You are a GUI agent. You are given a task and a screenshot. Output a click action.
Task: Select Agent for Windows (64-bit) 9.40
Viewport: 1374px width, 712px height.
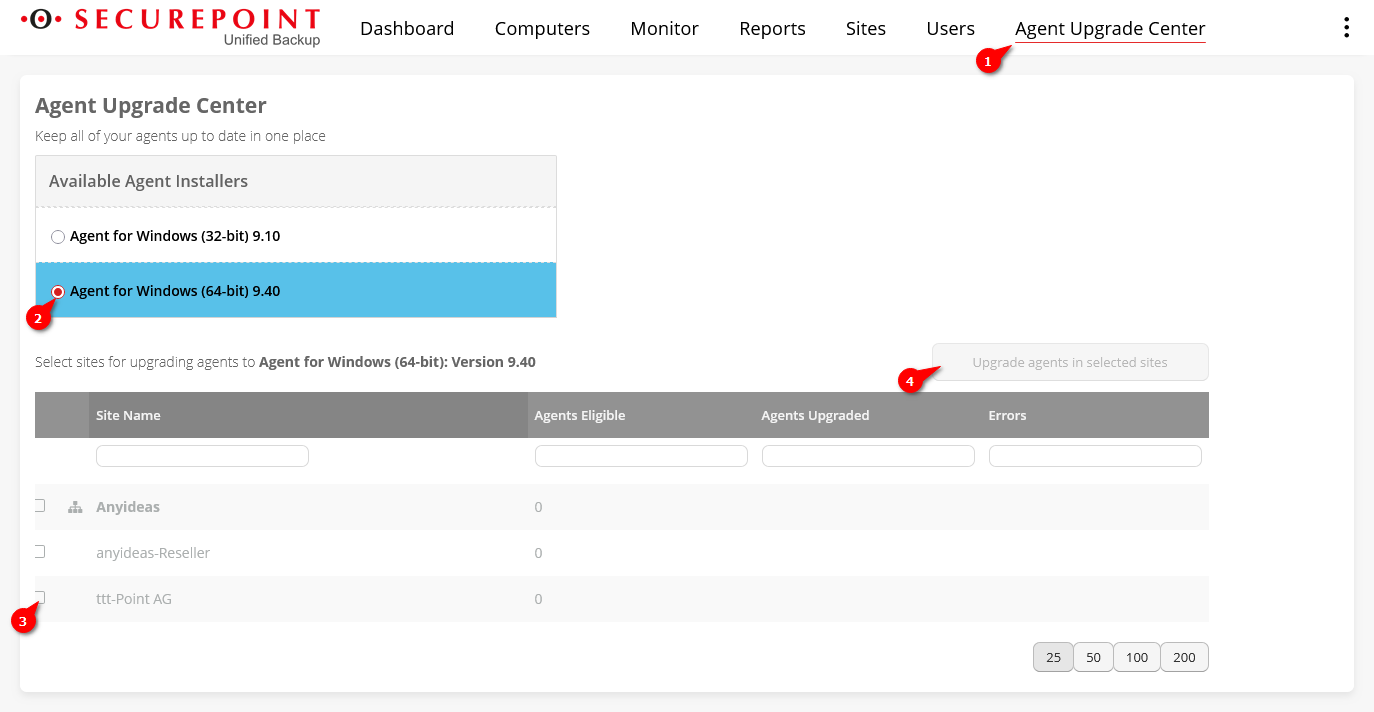coord(58,292)
